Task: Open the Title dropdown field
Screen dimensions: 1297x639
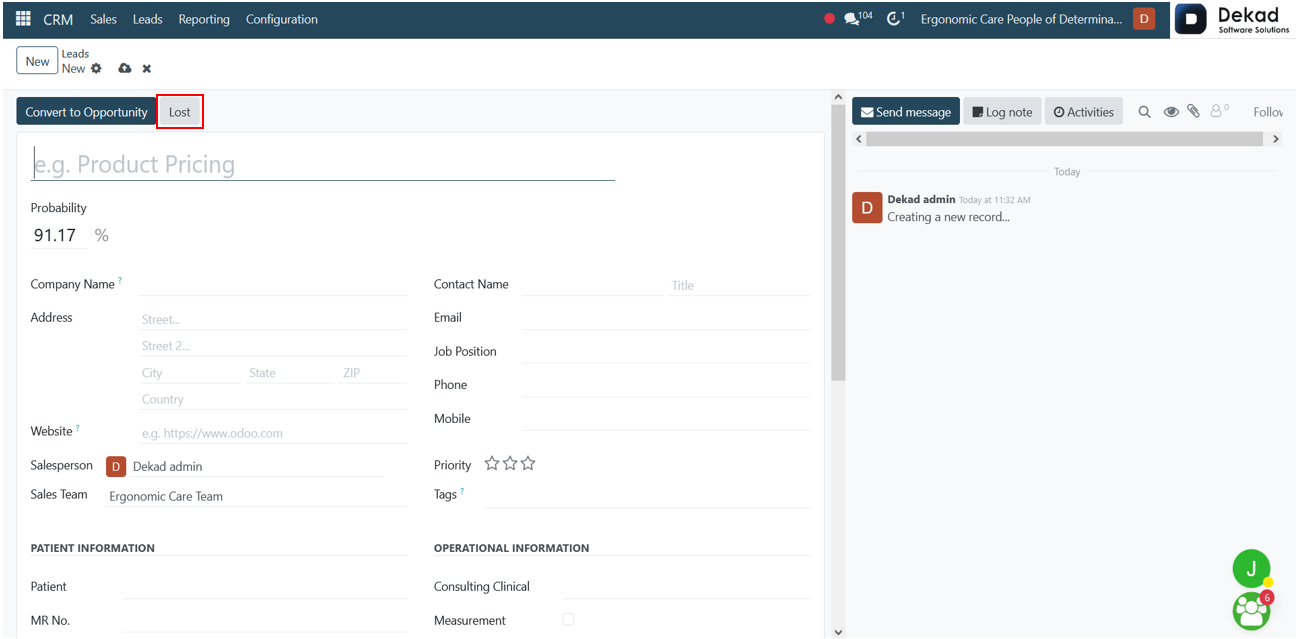Action: [740, 285]
